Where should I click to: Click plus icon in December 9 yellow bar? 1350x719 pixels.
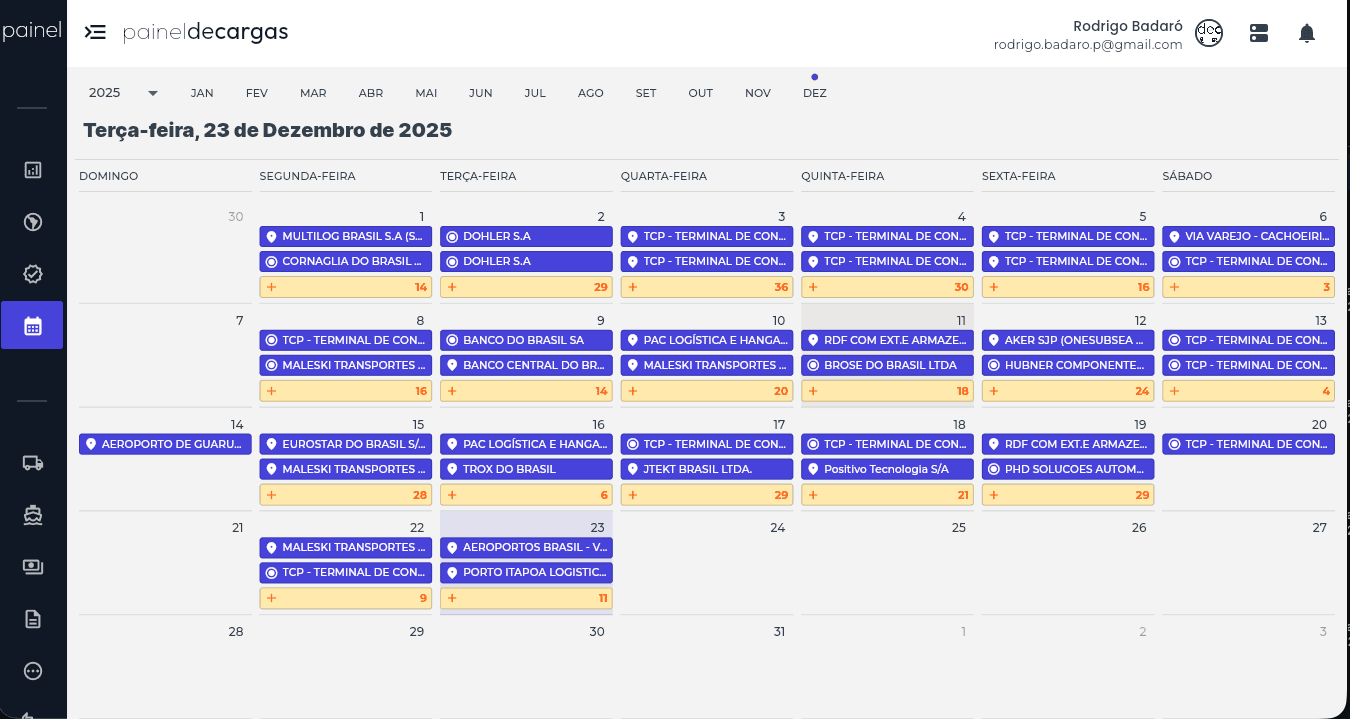[452, 391]
